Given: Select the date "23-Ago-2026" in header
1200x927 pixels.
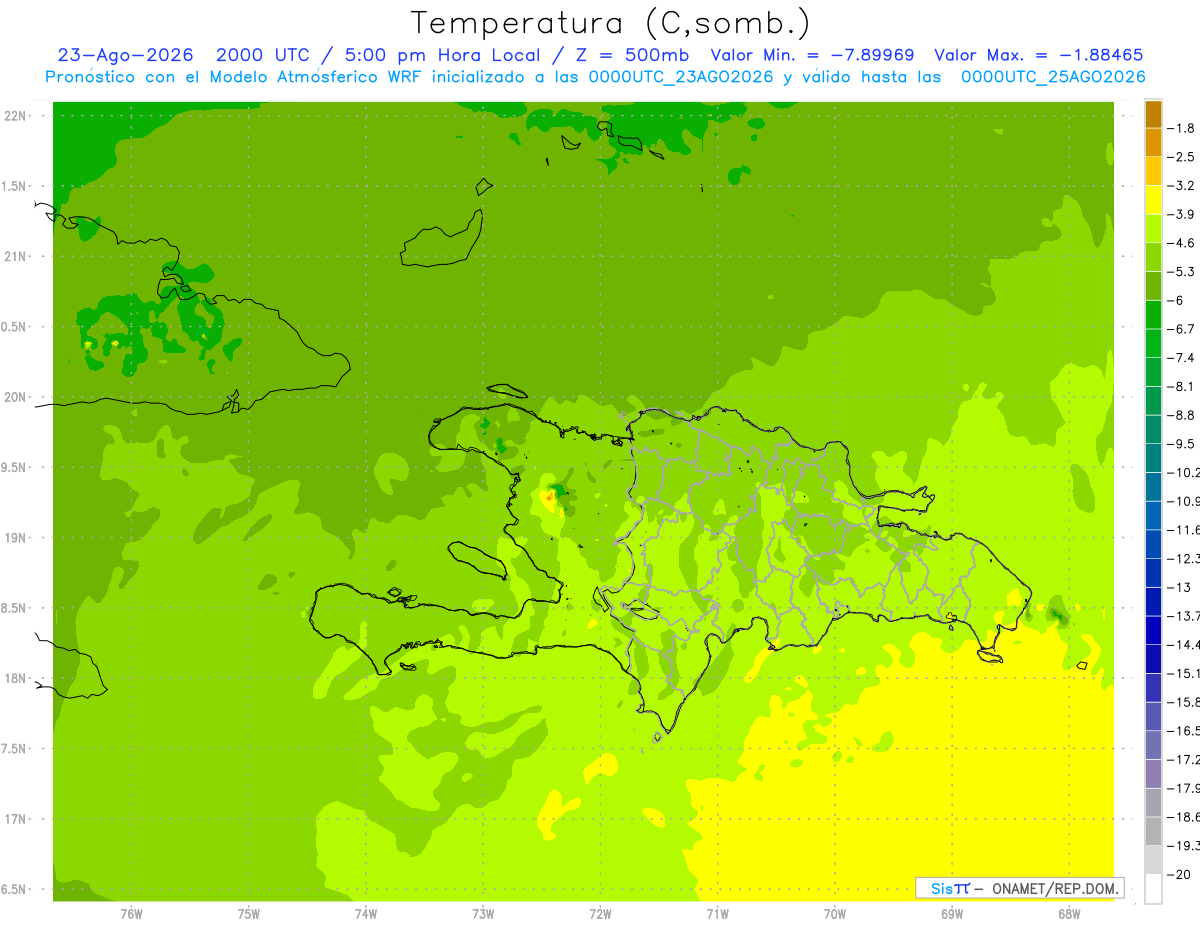Looking at the screenshot, I should [125, 55].
